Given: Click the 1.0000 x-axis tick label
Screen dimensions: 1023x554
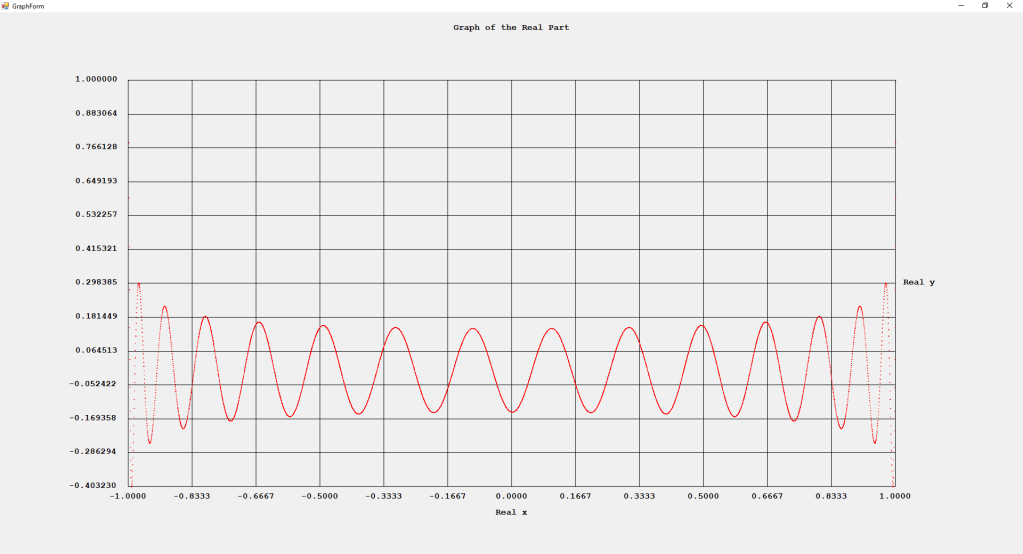Looking at the screenshot, I should [894, 496].
